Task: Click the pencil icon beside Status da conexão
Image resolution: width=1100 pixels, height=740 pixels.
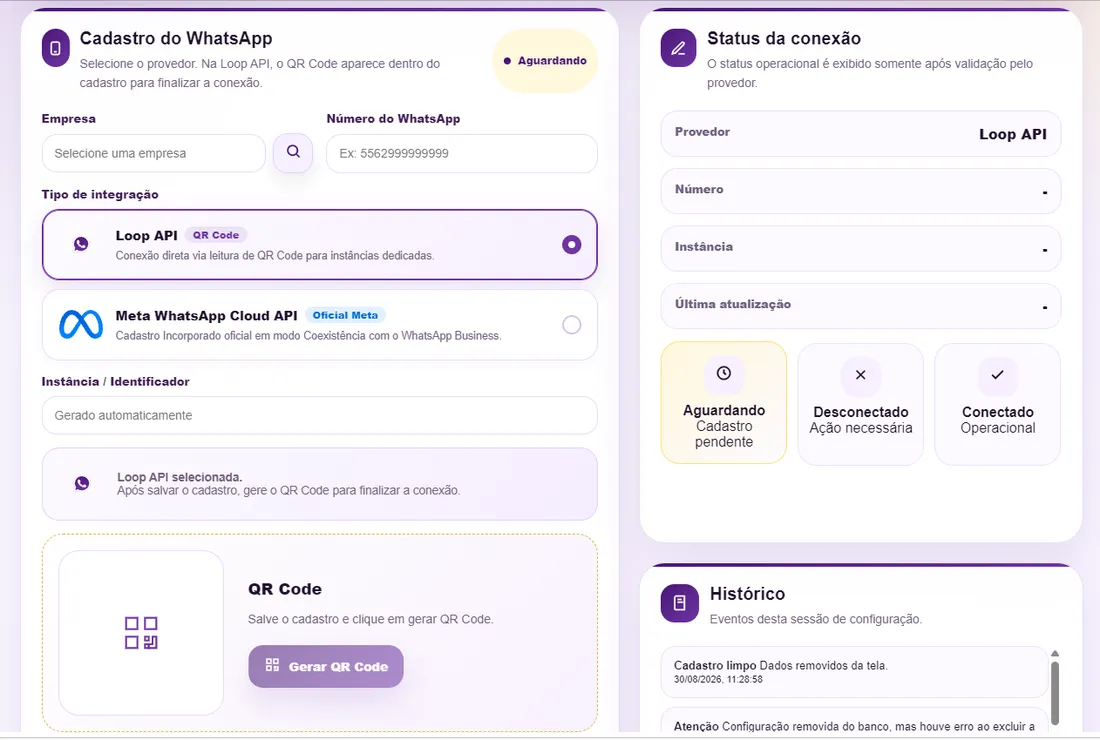Action: point(678,48)
